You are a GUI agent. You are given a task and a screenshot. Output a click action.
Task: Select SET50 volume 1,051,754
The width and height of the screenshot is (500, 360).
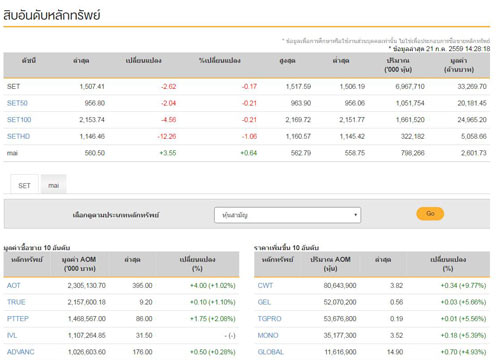[410, 103]
